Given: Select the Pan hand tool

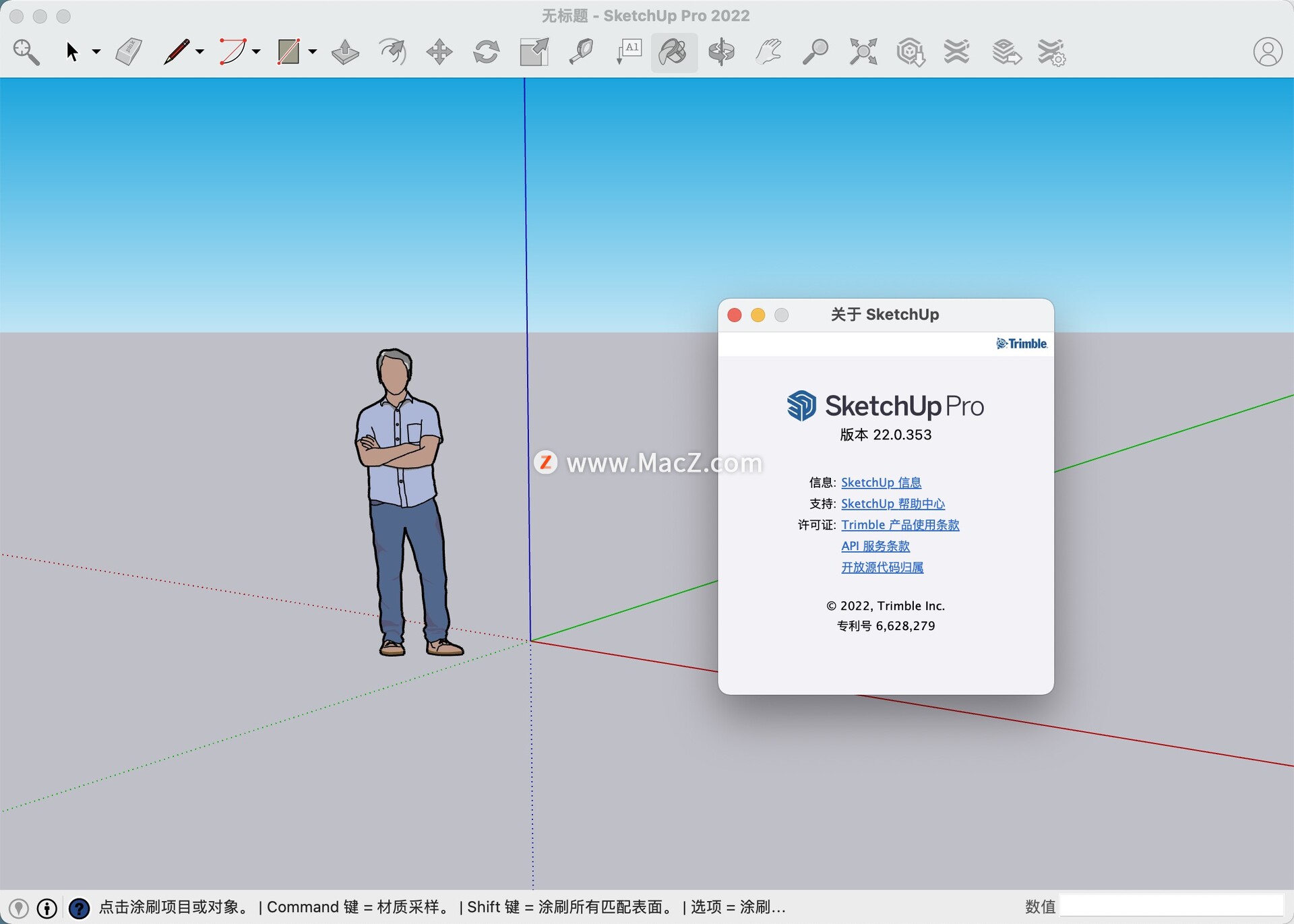Looking at the screenshot, I should click(x=768, y=52).
